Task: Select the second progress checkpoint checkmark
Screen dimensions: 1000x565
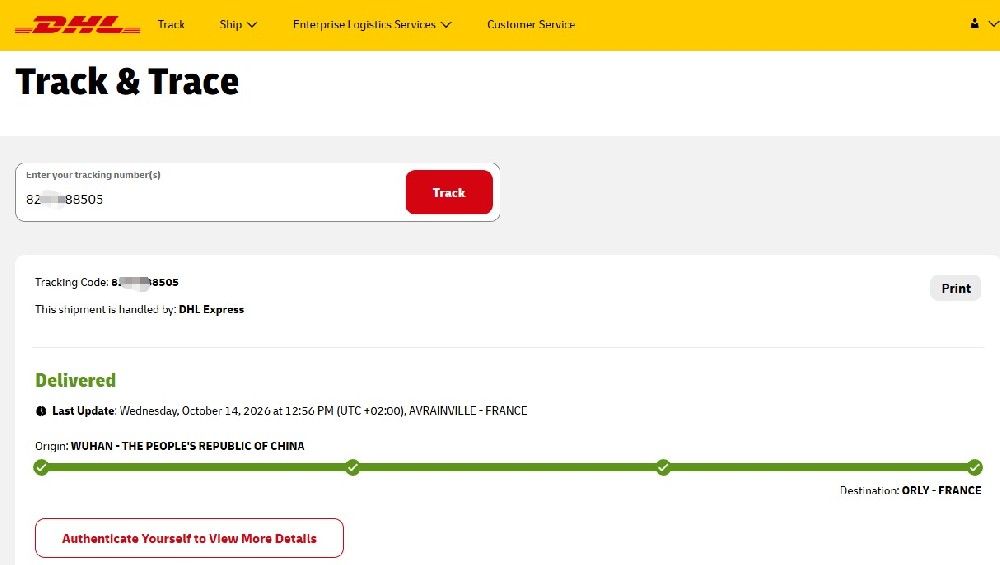Action: (353, 467)
